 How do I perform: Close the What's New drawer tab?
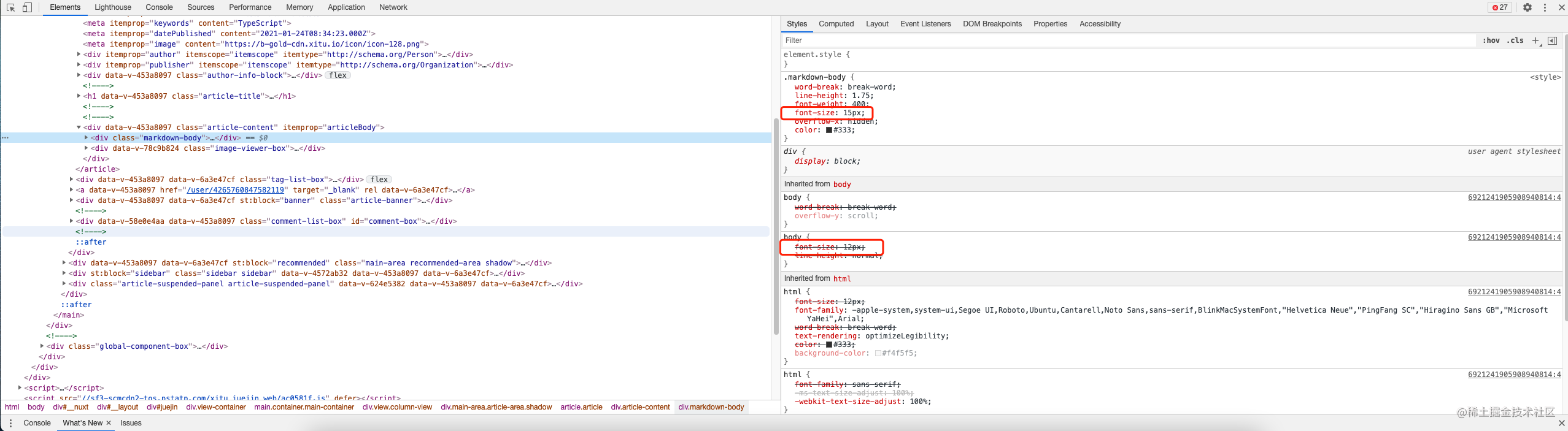pyautogui.click(x=109, y=423)
